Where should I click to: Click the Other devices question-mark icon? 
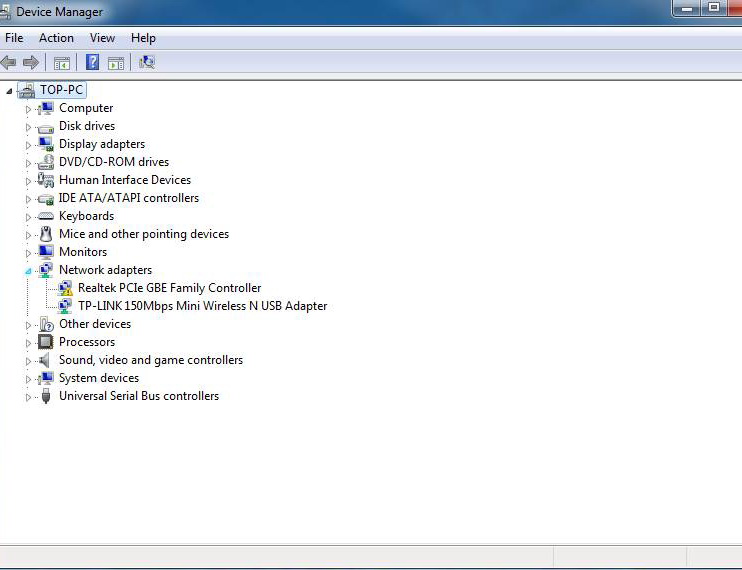pyautogui.click(x=46, y=324)
